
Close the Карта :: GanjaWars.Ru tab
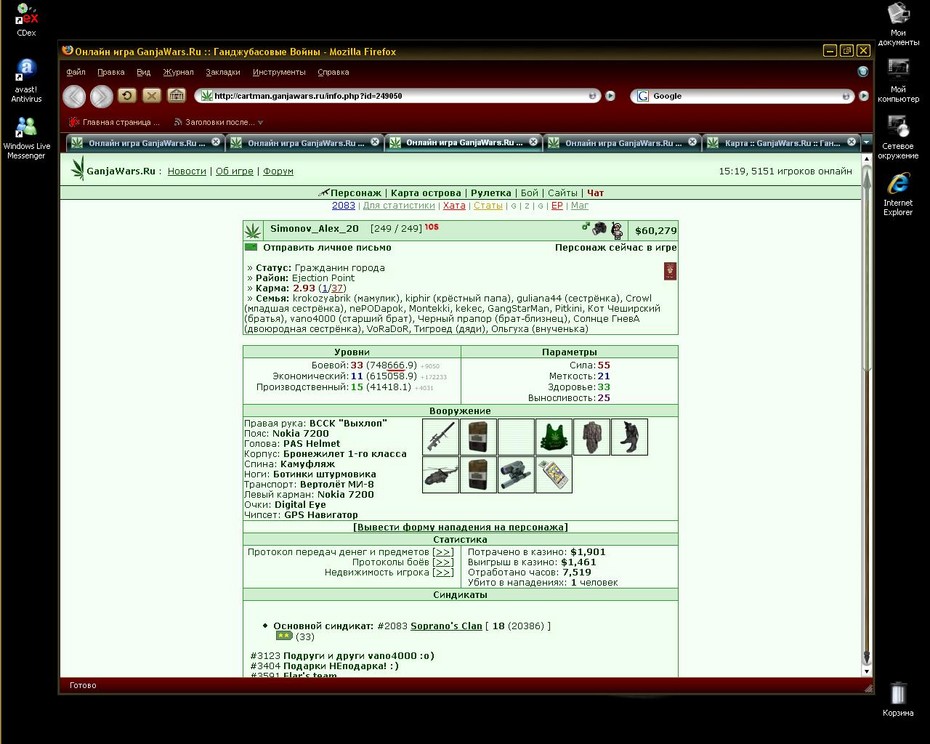[x=852, y=142]
